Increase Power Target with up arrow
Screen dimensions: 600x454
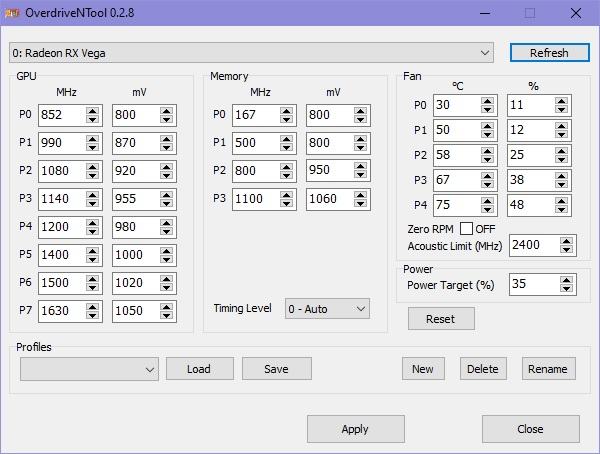tap(566, 280)
